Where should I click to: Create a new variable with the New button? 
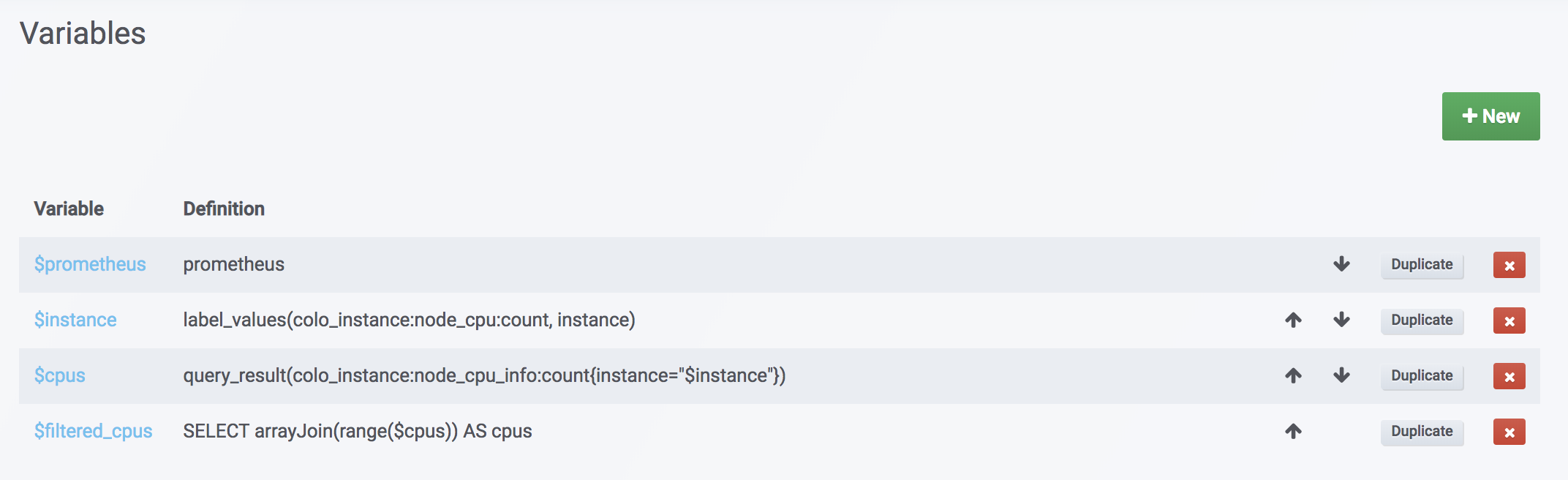[x=1490, y=116]
